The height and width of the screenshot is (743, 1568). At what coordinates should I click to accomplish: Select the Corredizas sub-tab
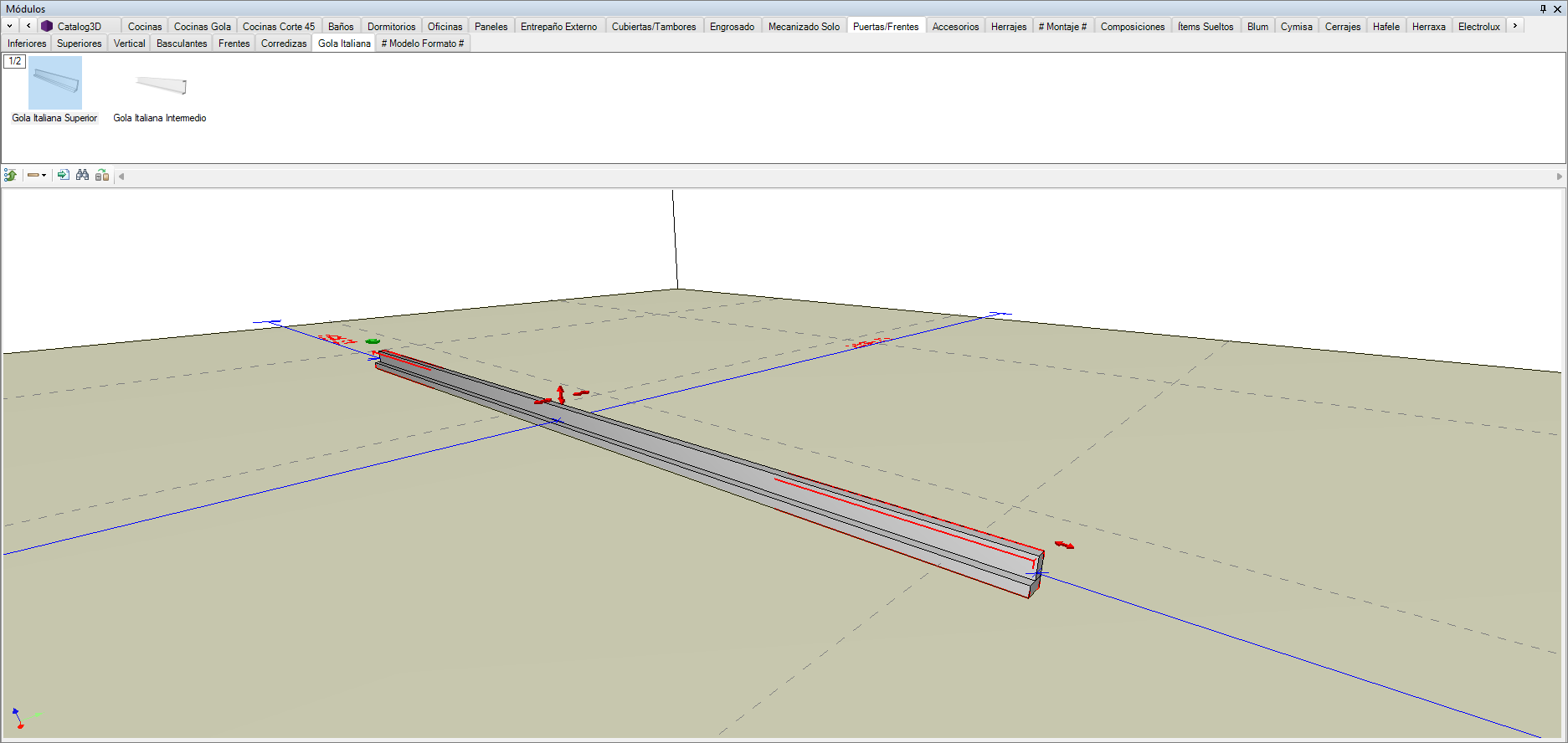click(284, 44)
